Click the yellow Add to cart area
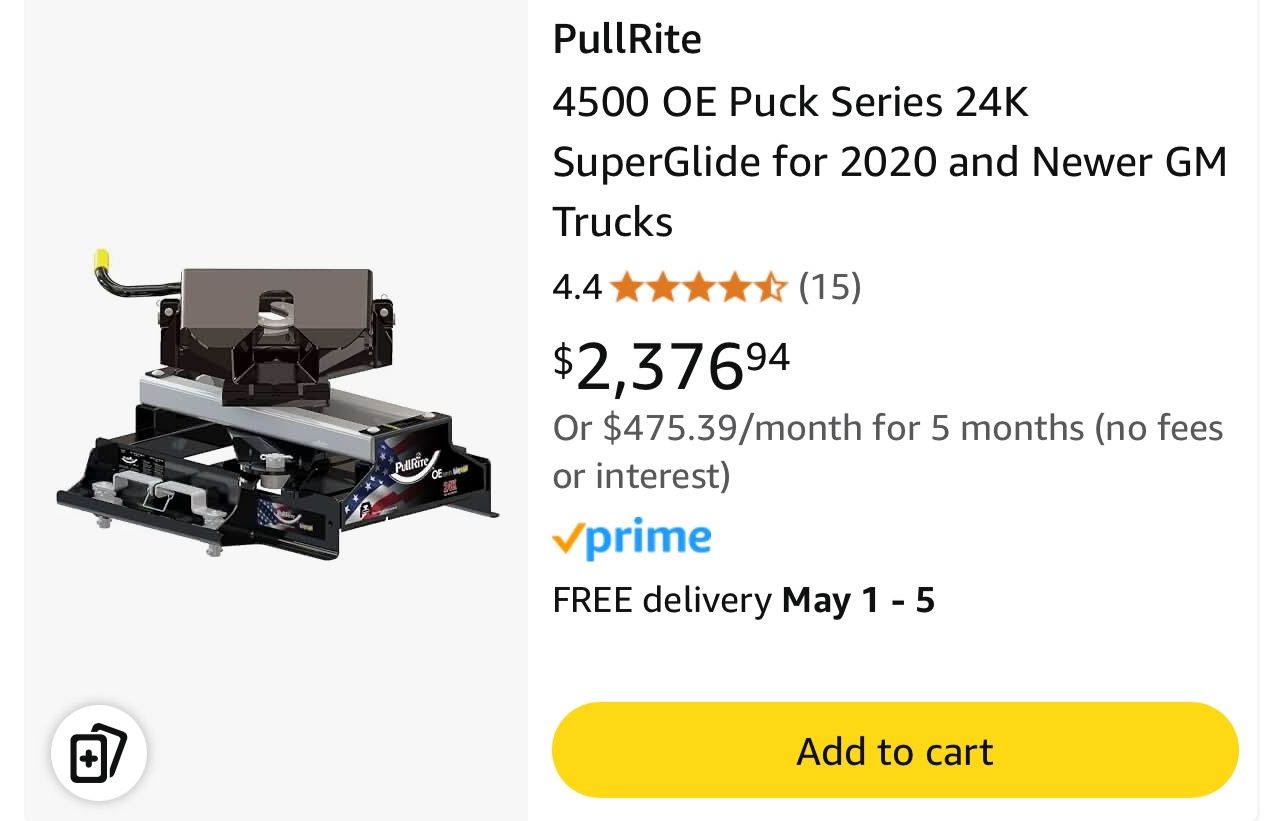 click(893, 751)
